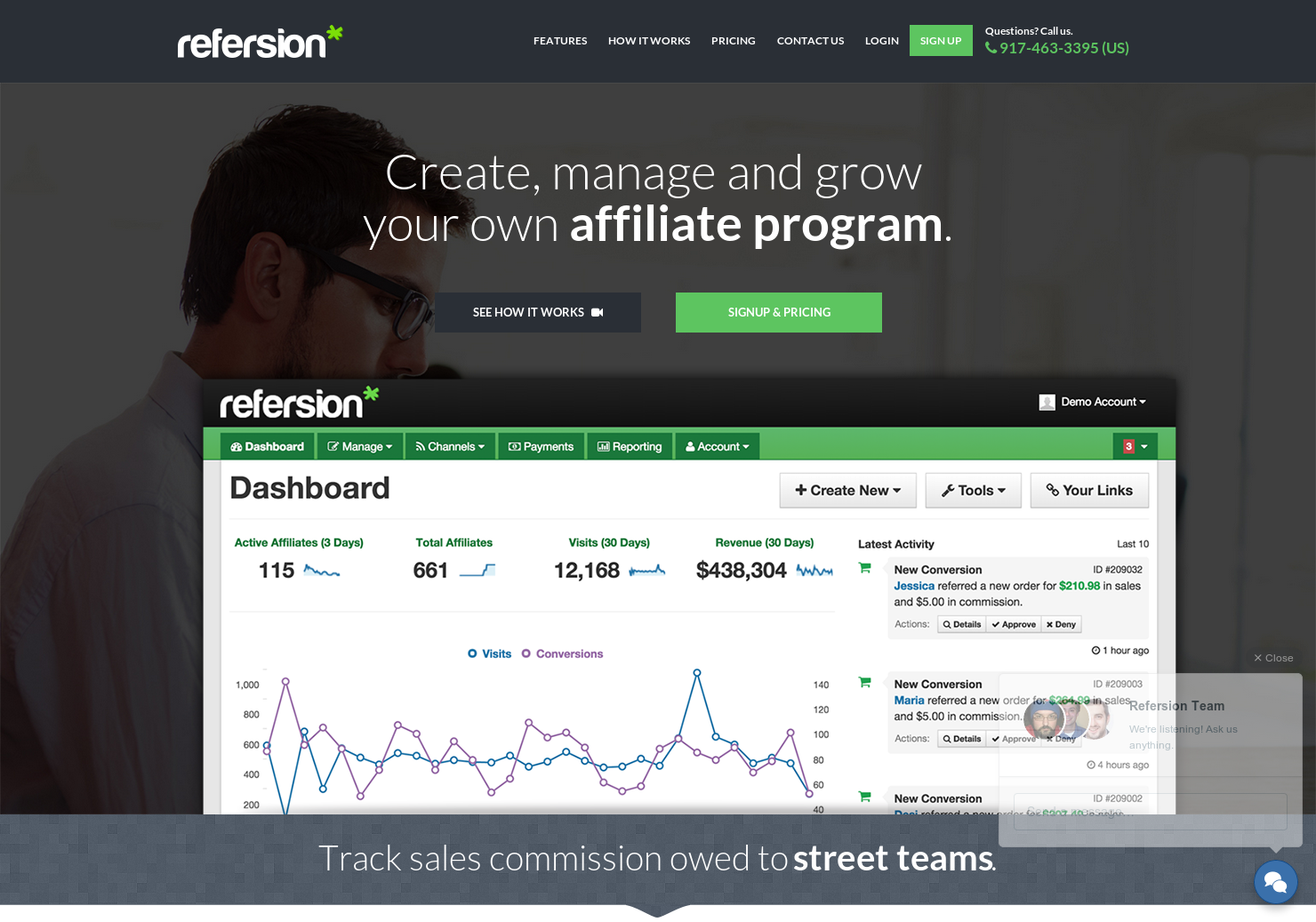The width and height of the screenshot is (1316, 922).
Task: Select the Dashboard tab
Action: point(268,446)
